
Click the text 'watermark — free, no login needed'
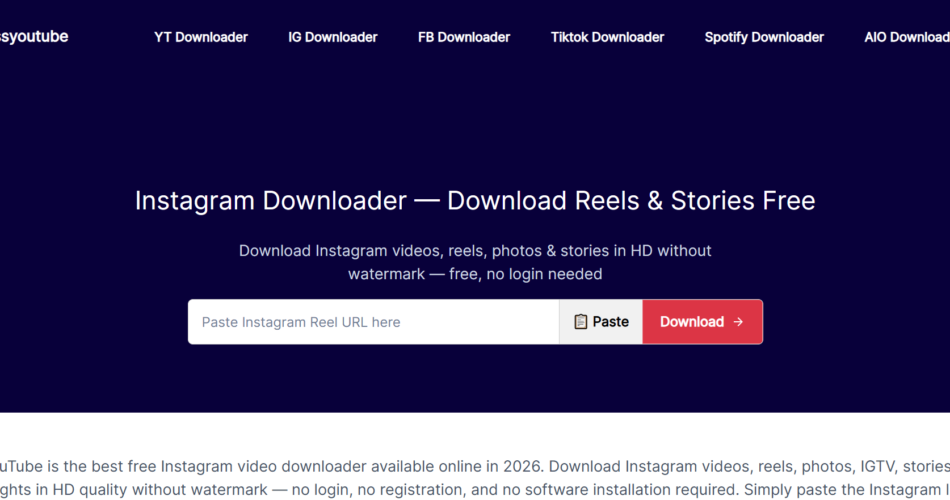tap(475, 274)
